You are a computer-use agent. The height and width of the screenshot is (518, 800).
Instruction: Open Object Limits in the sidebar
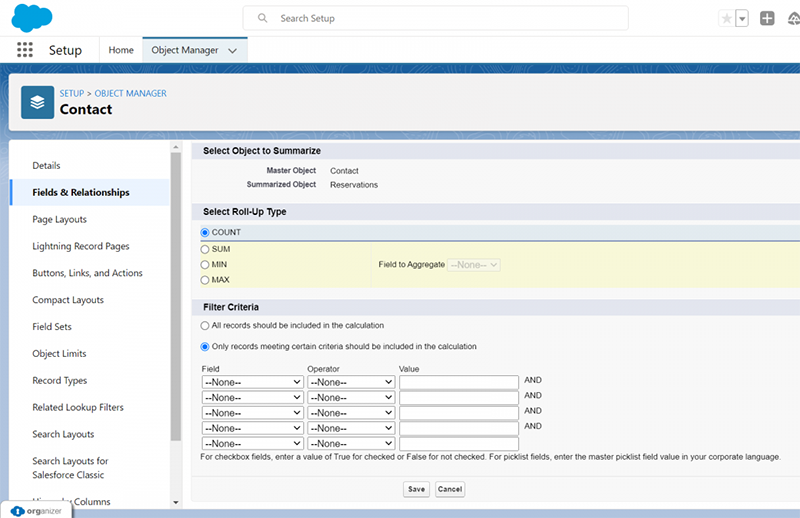coord(59,354)
